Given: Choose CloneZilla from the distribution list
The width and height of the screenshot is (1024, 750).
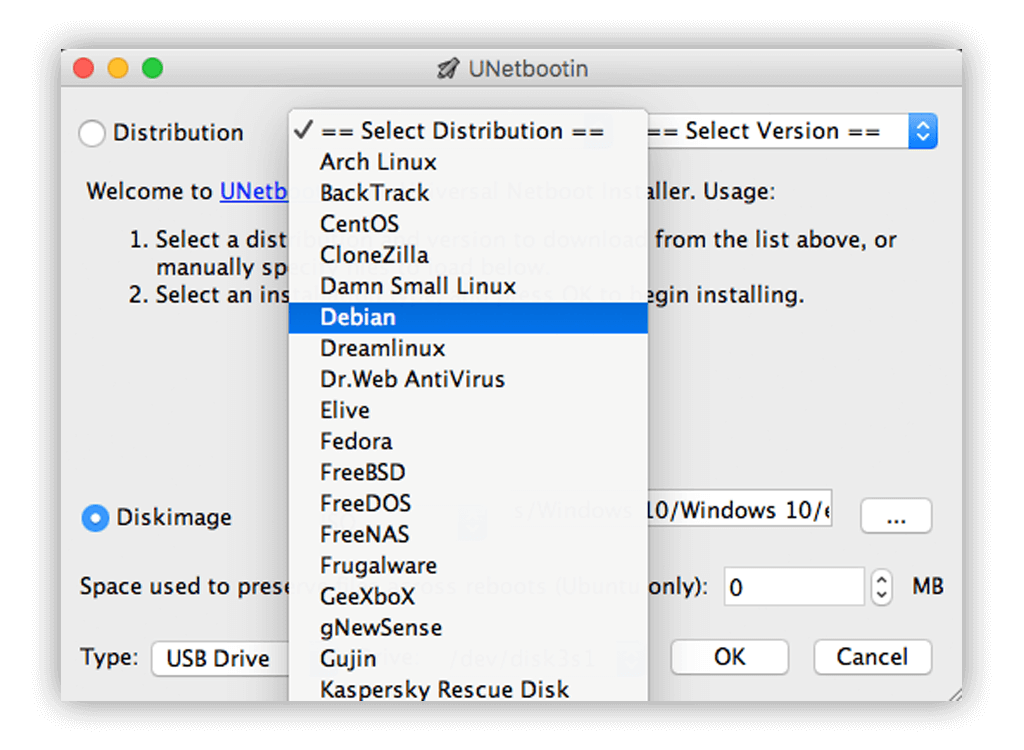Looking at the screenshot, I should point(468,255).
